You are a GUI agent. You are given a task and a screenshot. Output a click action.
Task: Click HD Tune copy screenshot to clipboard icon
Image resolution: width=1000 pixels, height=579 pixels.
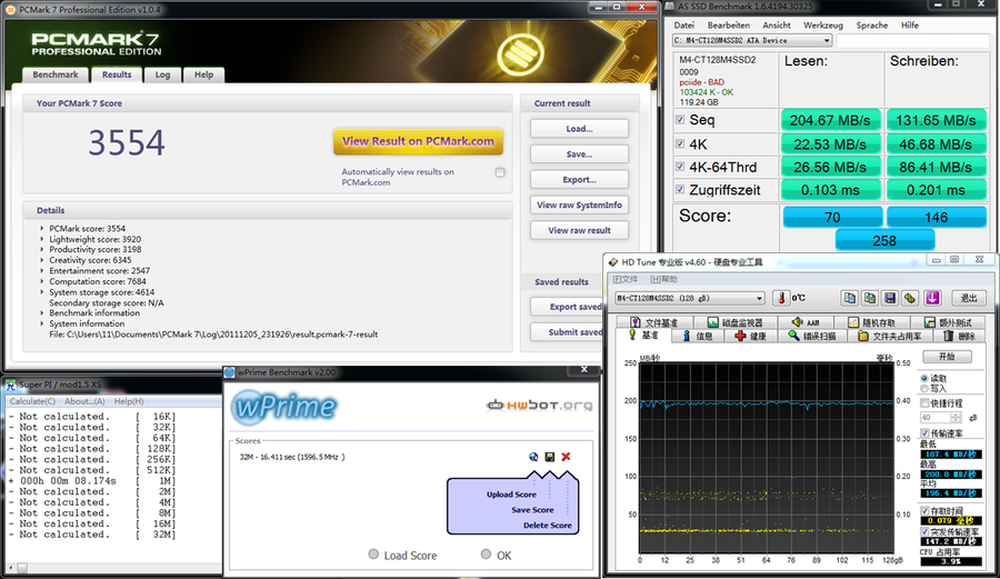[x=870, y=298]
